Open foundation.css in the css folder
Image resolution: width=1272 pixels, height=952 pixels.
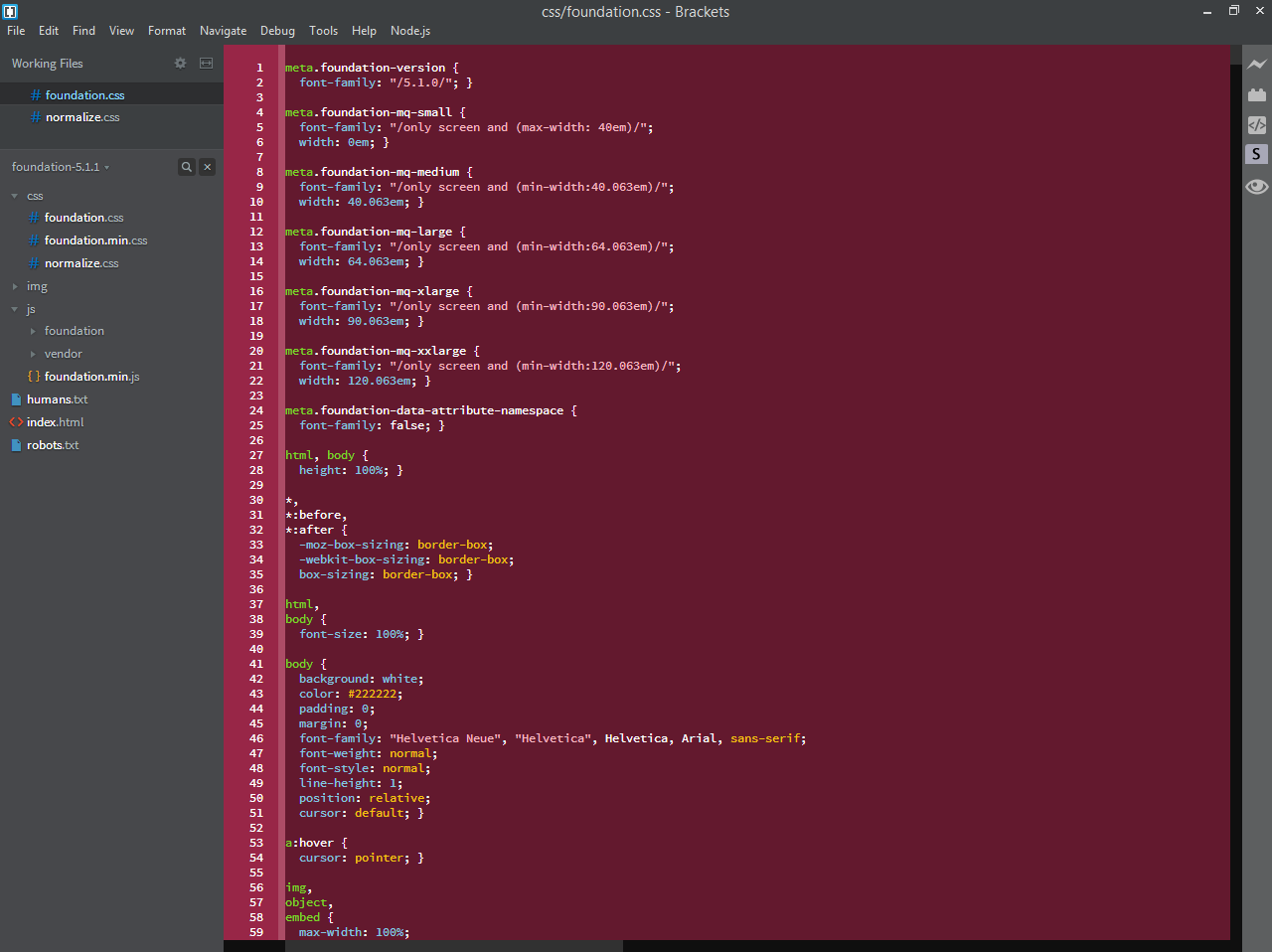pos(83,218)
